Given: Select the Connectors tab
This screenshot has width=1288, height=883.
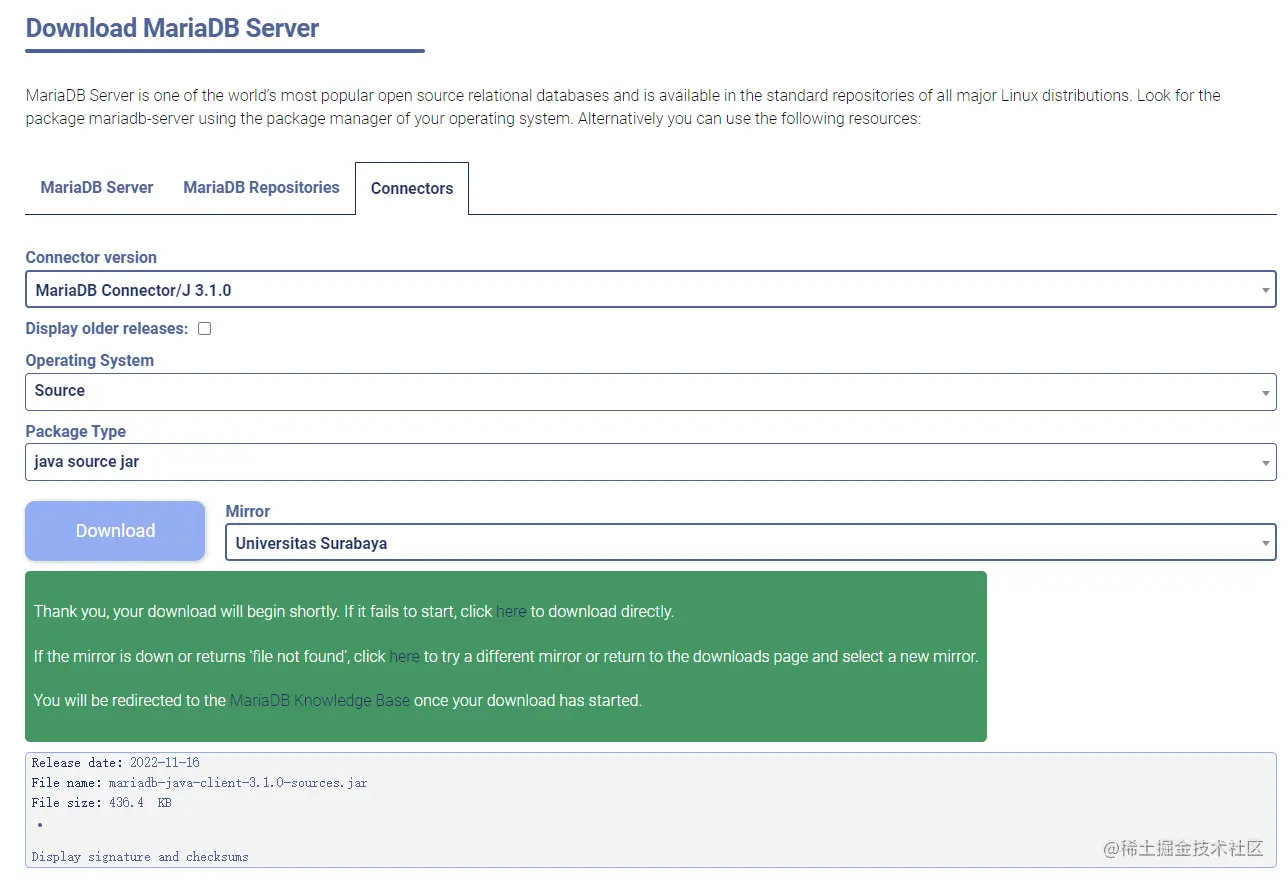Looking at the screenshot, I should [412, 188].
